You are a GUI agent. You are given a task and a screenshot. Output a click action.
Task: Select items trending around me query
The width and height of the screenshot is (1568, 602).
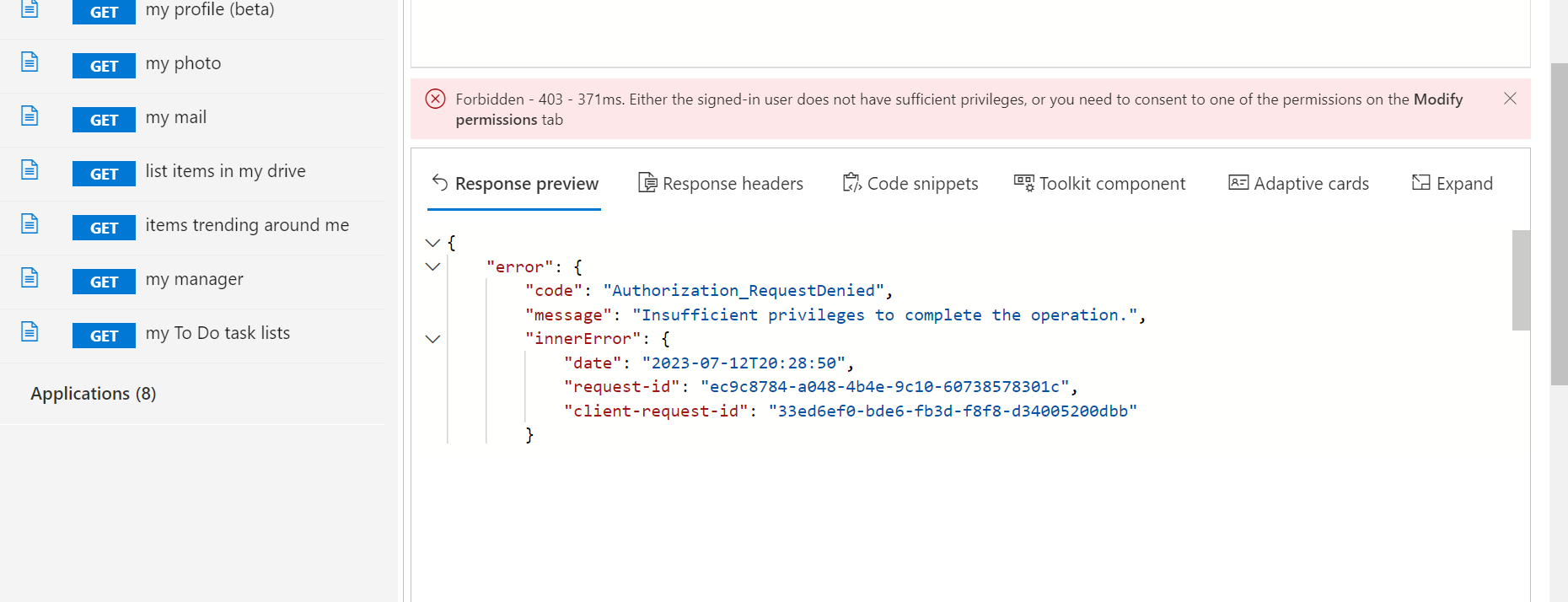[247, 225]
